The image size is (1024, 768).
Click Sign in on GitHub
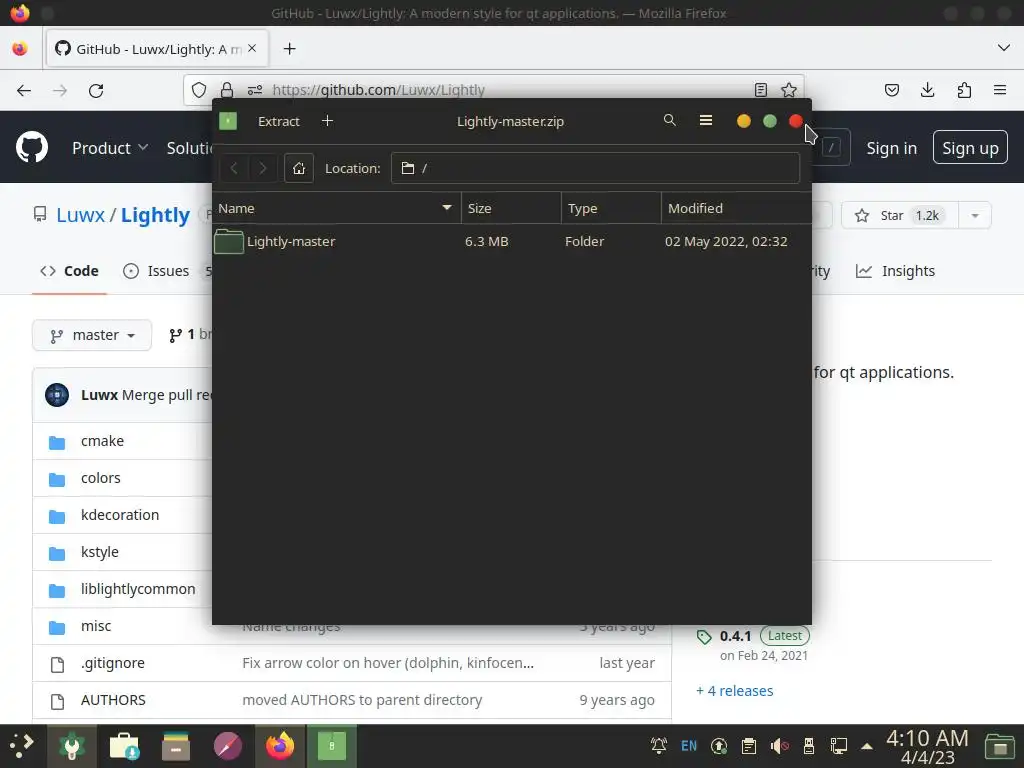click(x=891, y=148)
